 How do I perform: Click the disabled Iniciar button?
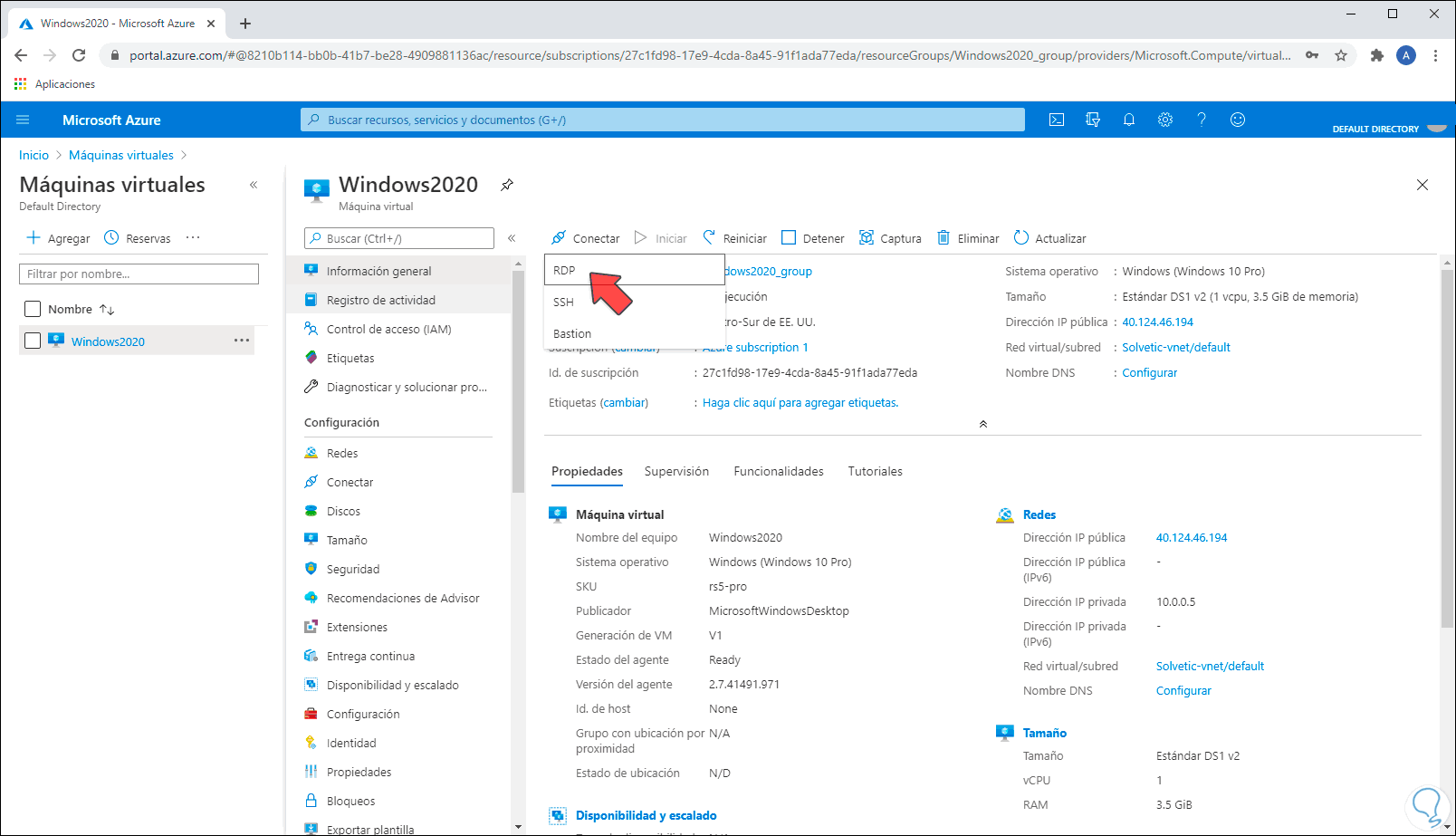tap(661, 238)
